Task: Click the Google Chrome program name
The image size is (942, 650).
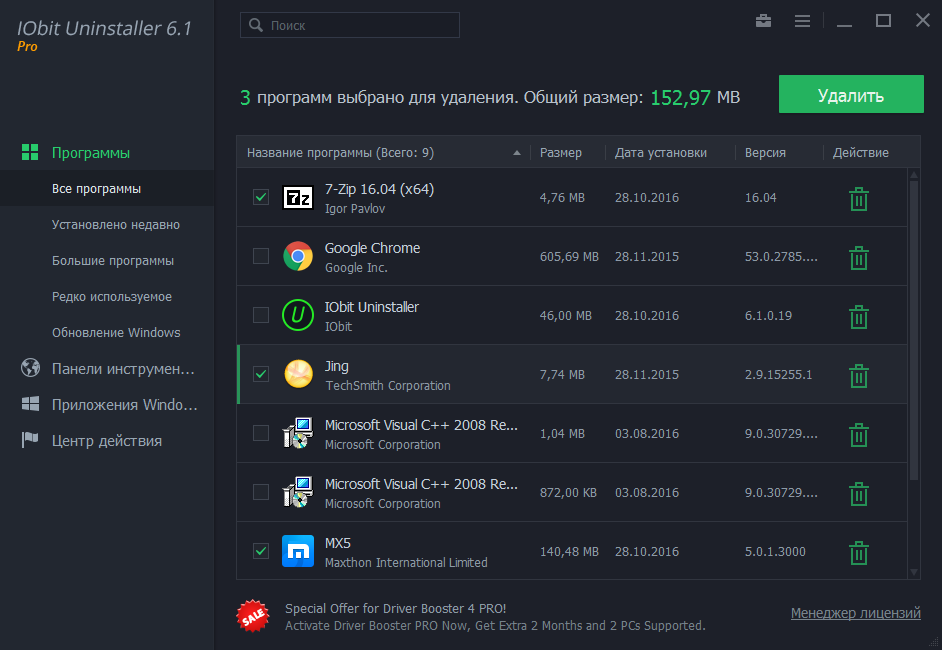Action: click(372, 248)
